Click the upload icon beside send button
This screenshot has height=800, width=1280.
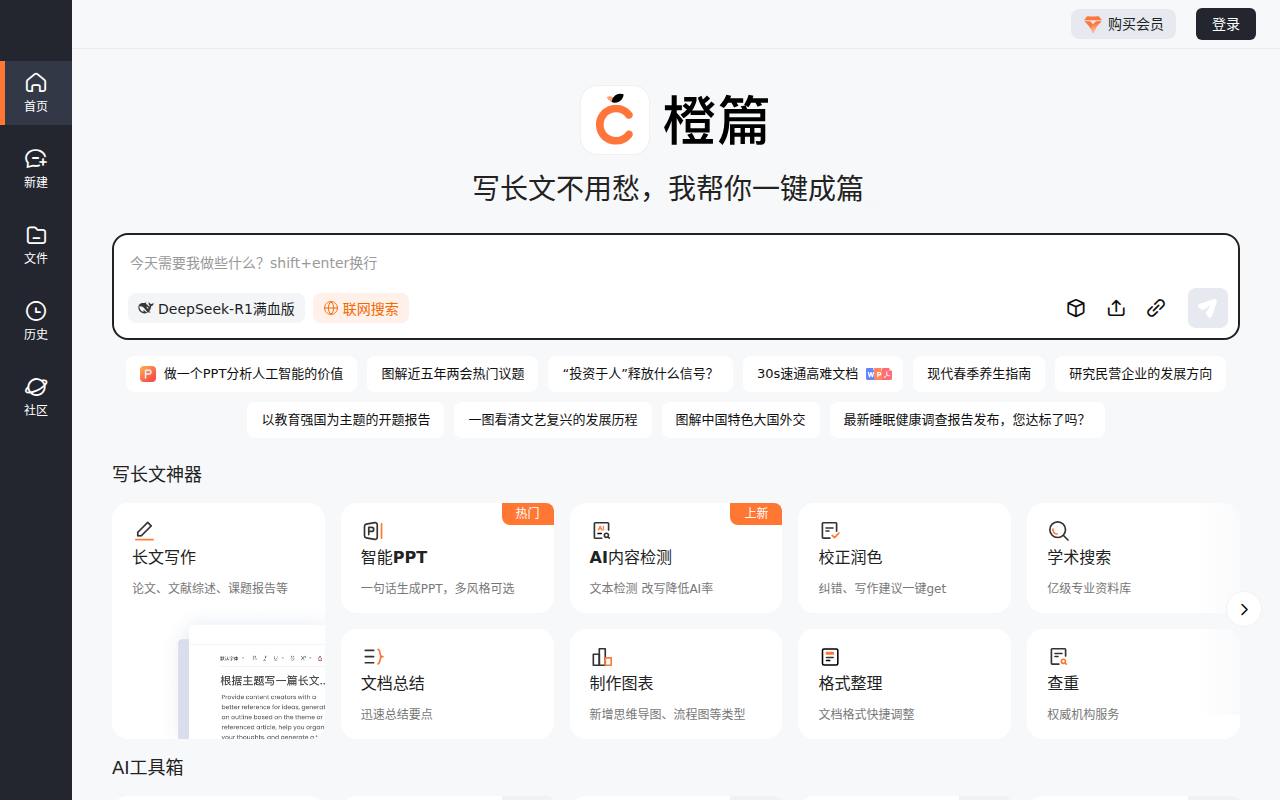(1116, 308)
